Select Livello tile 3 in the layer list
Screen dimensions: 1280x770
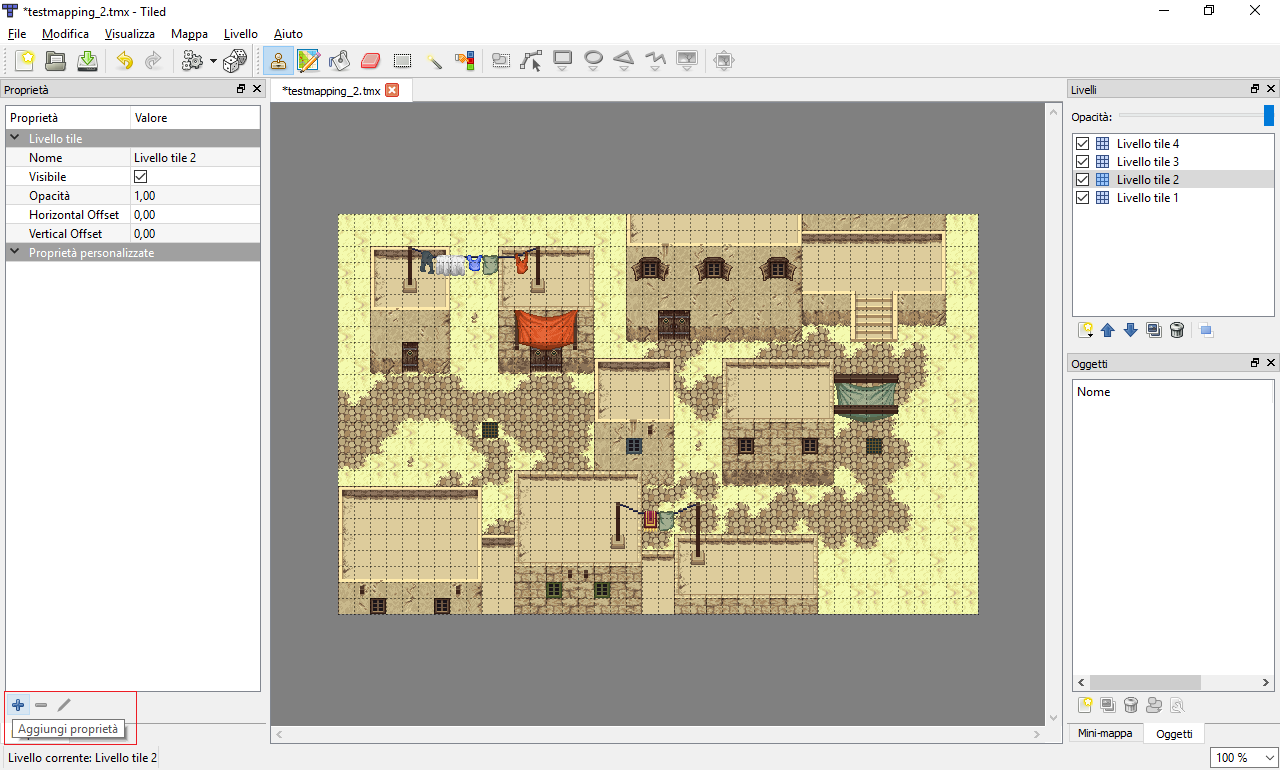point(1147,162)
